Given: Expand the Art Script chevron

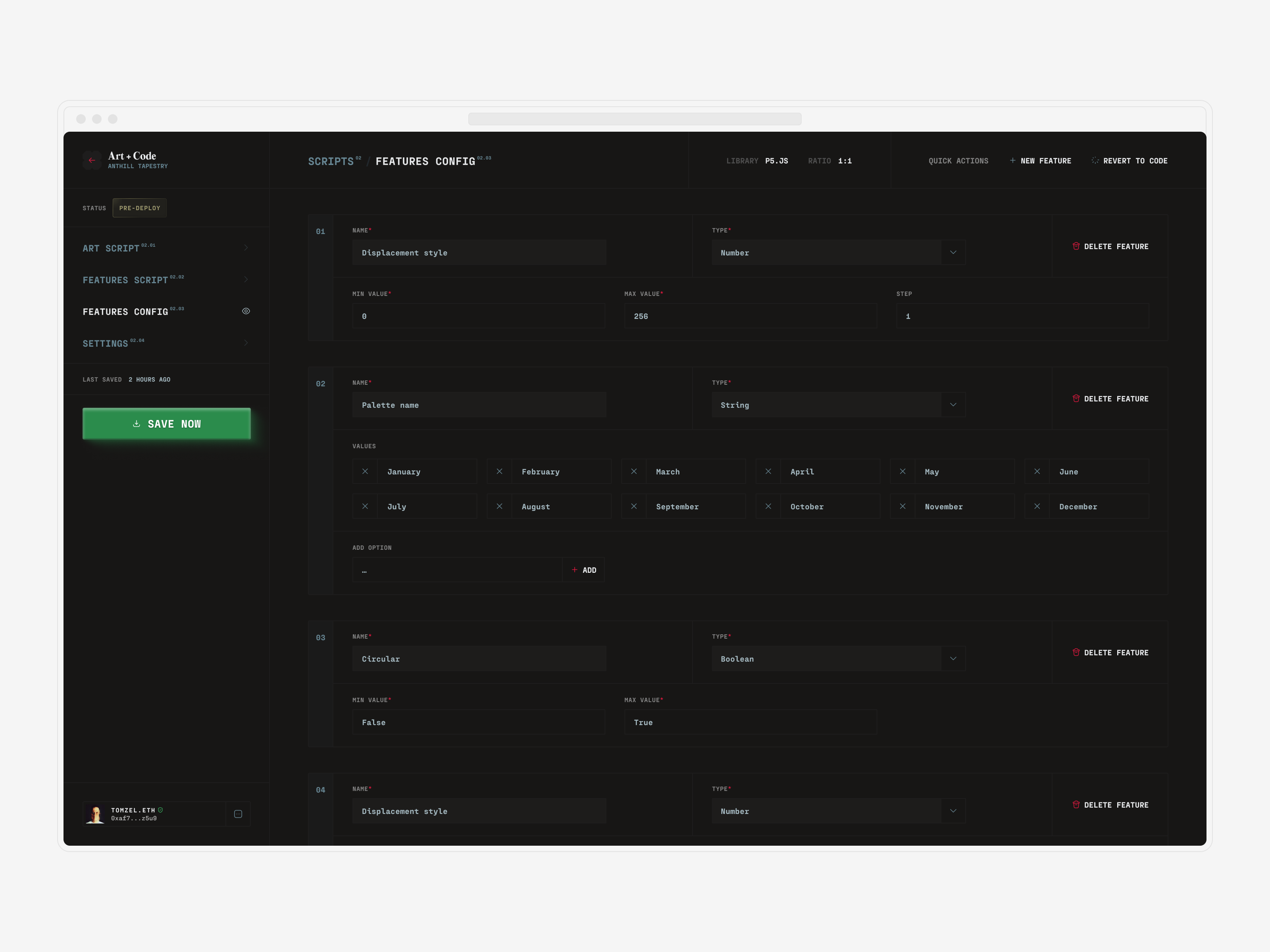Looking at the screenshot, I should click(246, 248).
